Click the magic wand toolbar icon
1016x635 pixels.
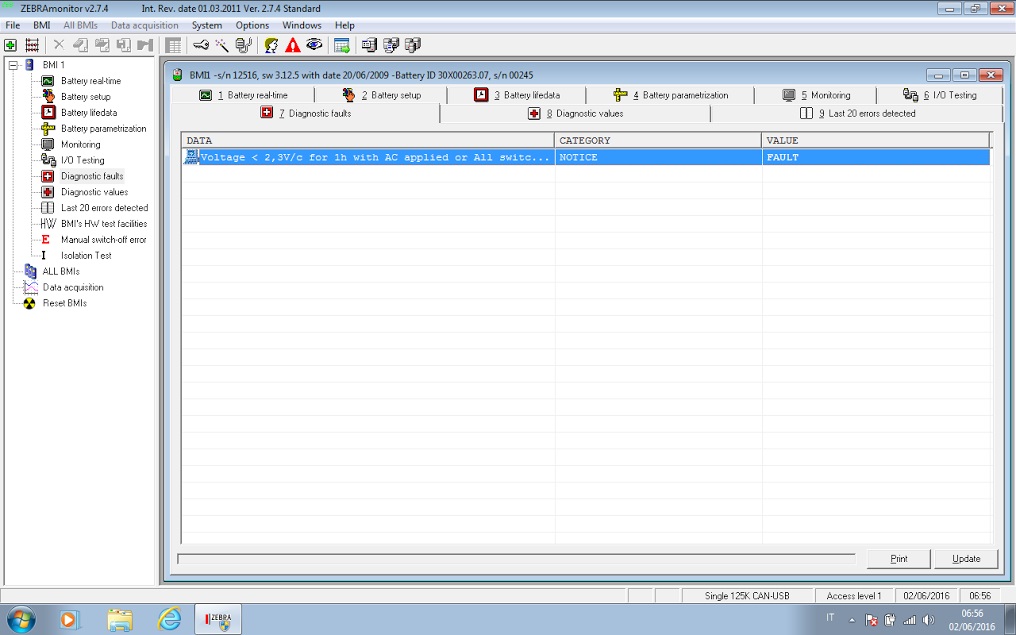click(222, 45)
